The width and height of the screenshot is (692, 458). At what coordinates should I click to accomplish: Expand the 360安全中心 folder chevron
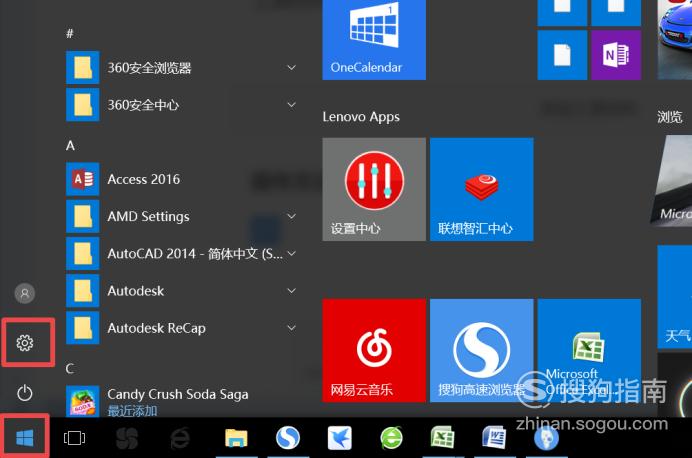click(291, 105)
